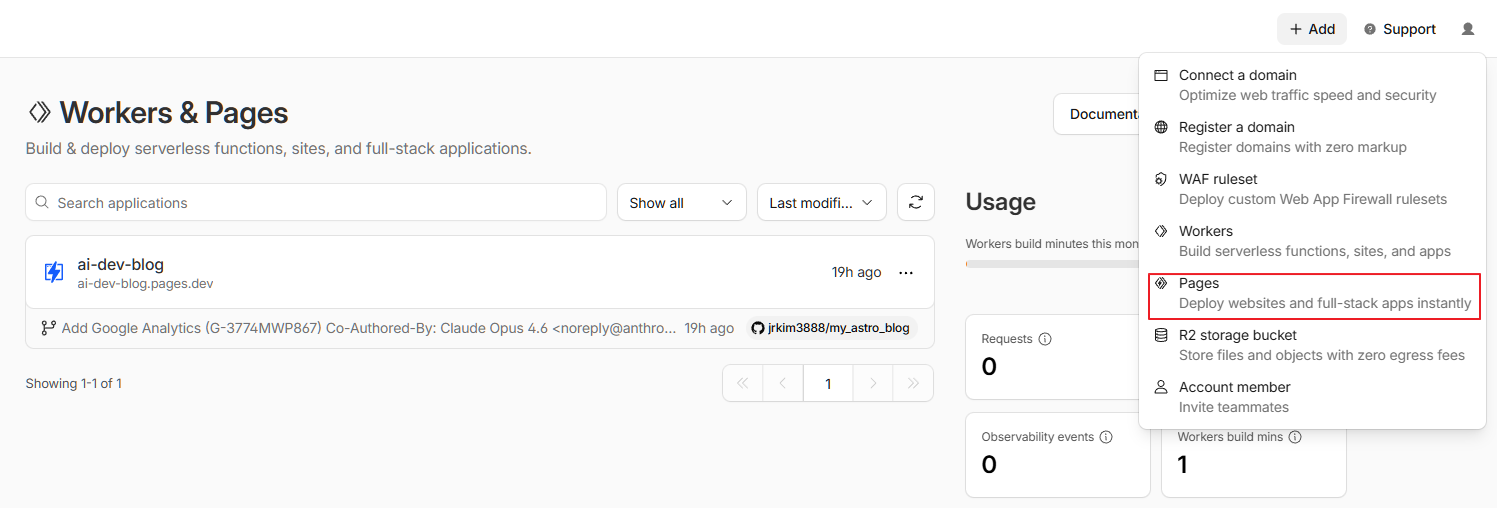The image size is (1497, 508).
Task: Select Register a domain menu item
Action: point(1312,137)
